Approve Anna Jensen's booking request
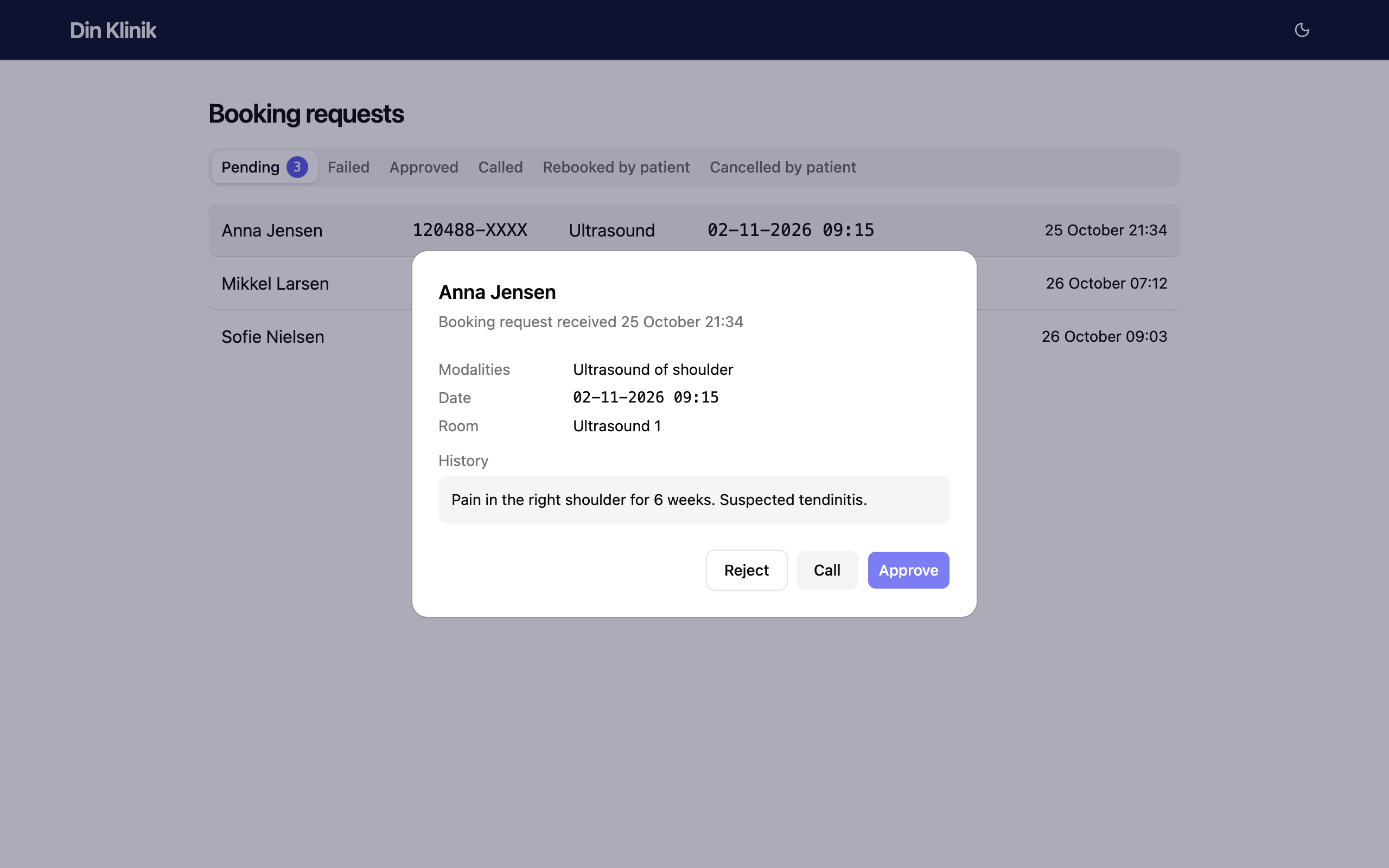The height and width of the screenshot is (868, 1389). [x=908, y=570]
